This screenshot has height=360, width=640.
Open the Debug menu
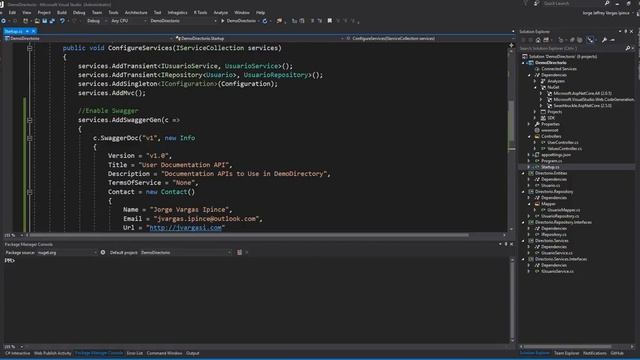(79, 13)
